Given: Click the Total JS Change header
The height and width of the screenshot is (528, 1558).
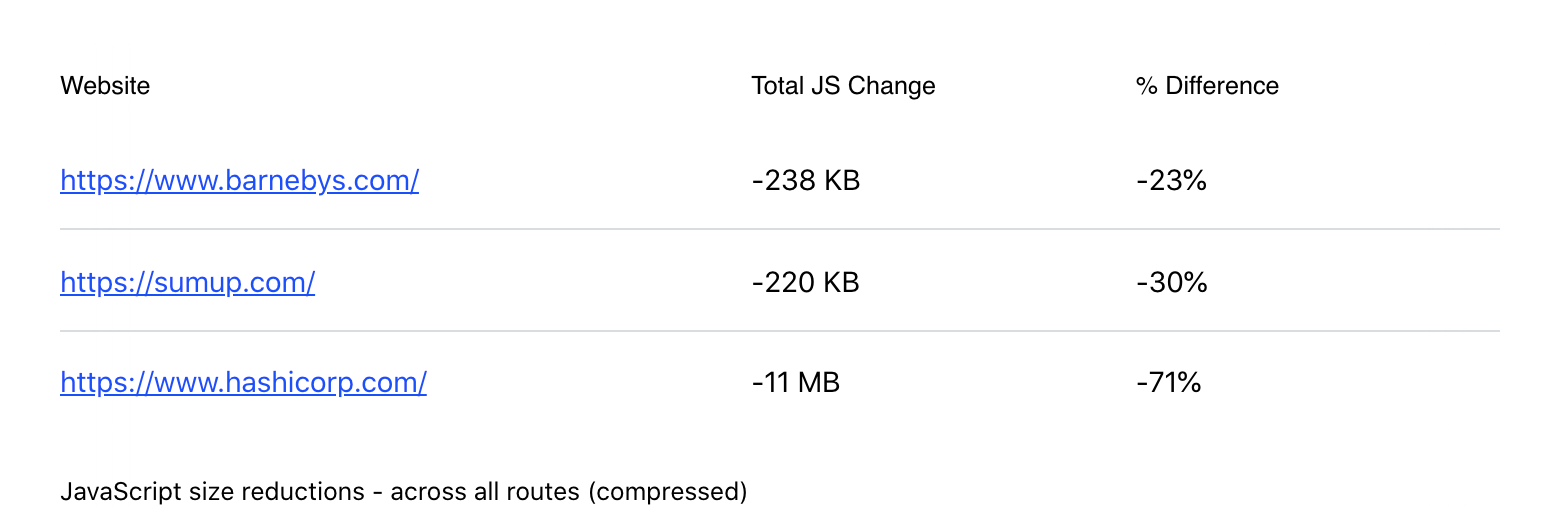Looking at the screenshot, I should pyautogui.click(x=843, y=86).
